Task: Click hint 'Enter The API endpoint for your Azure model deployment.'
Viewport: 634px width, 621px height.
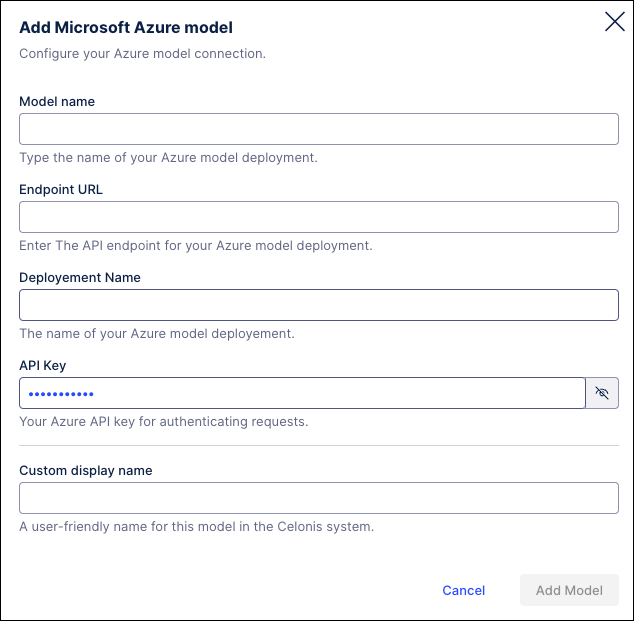Action: [x=196, y=246]
